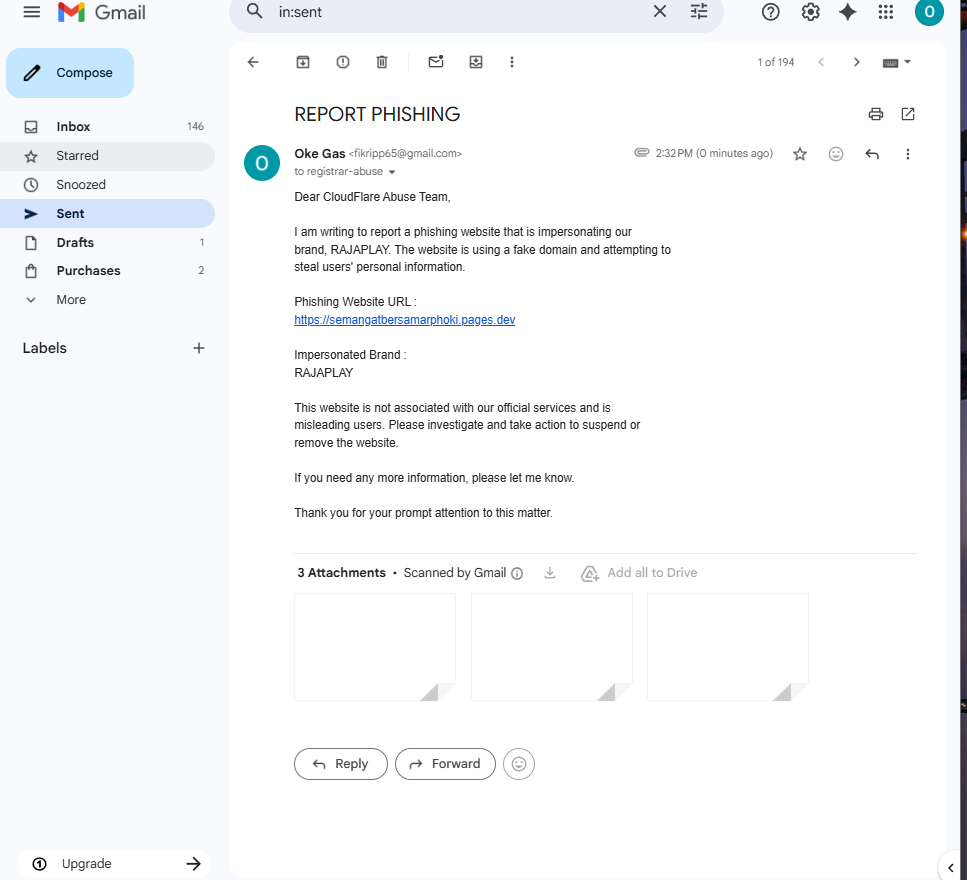Click the 1 of 194 counter
The width and height of the screenshot is (967, 880).
point(775,62)
